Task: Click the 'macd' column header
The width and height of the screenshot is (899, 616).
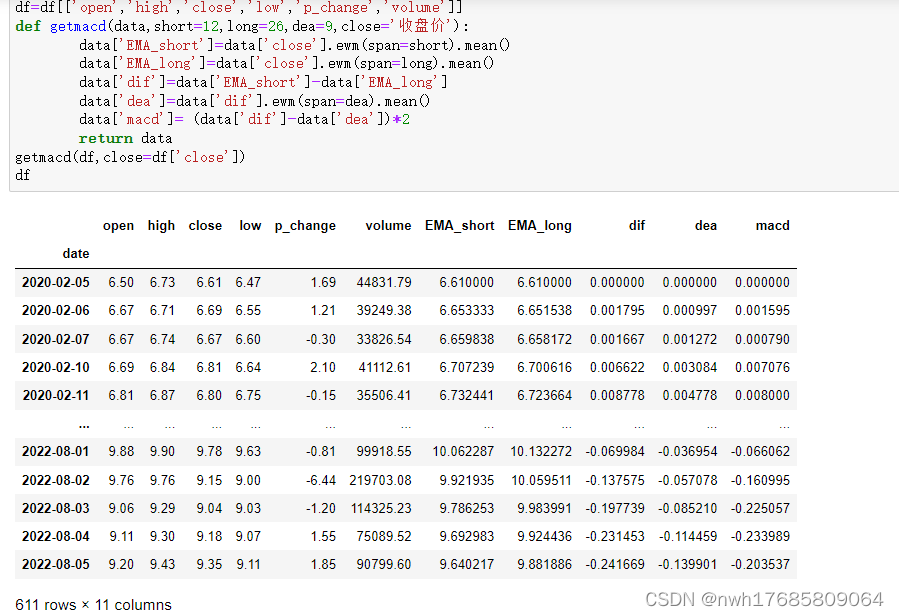Action: coord(772,225)
